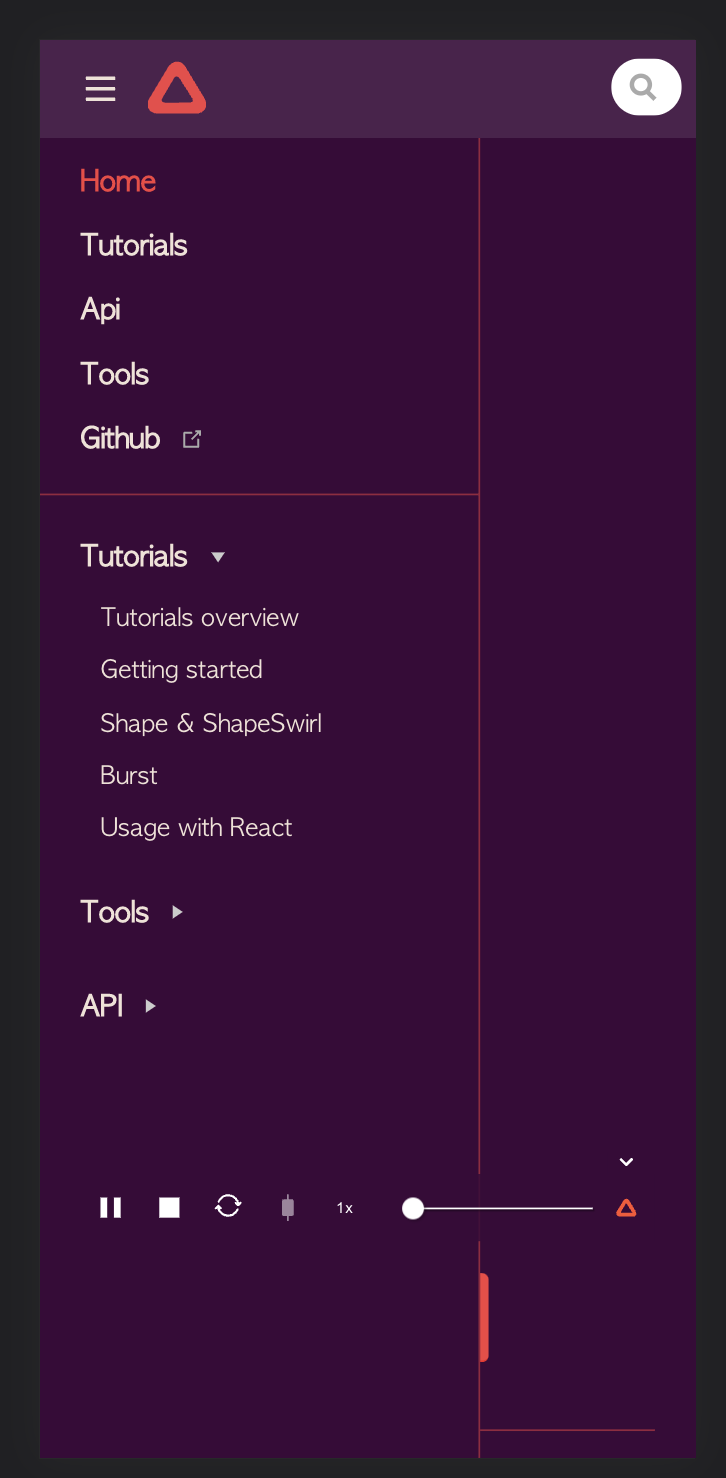This screenshot has height=1478, width=726.
Task: Toggle the timeline bounds icon
Action: tap(288, 1208)
